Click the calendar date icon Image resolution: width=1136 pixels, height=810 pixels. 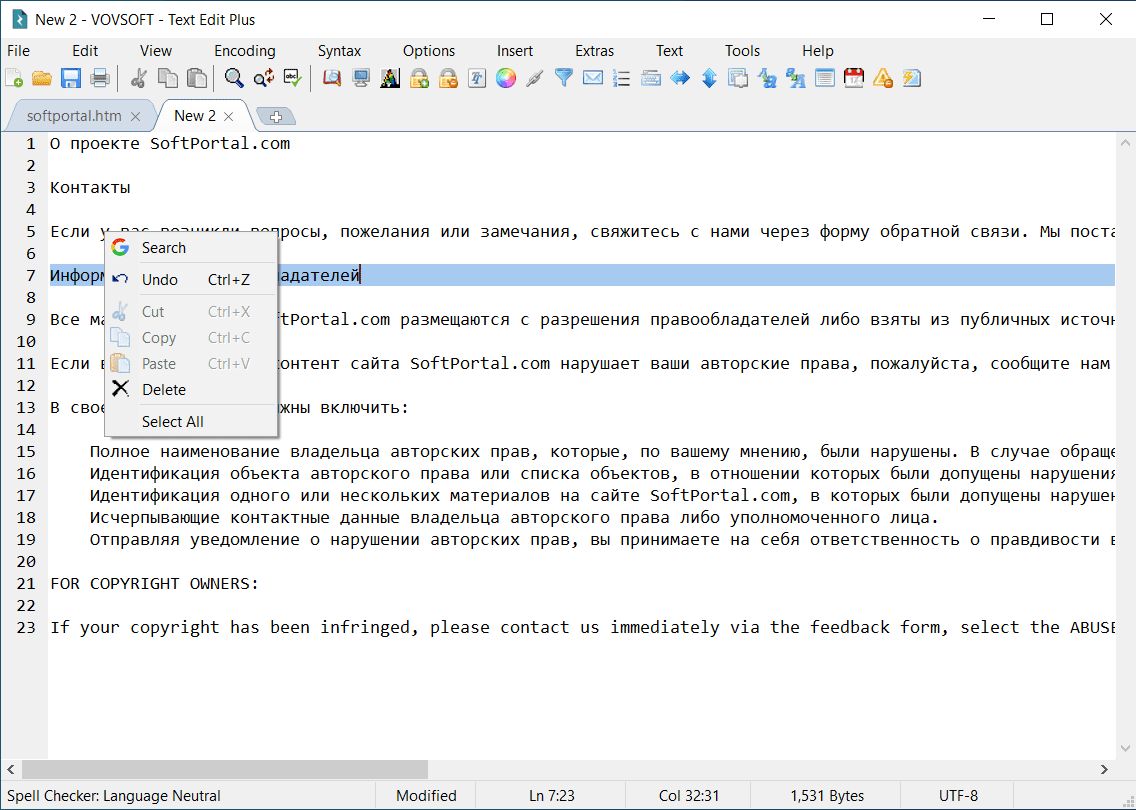click(854, 78)
